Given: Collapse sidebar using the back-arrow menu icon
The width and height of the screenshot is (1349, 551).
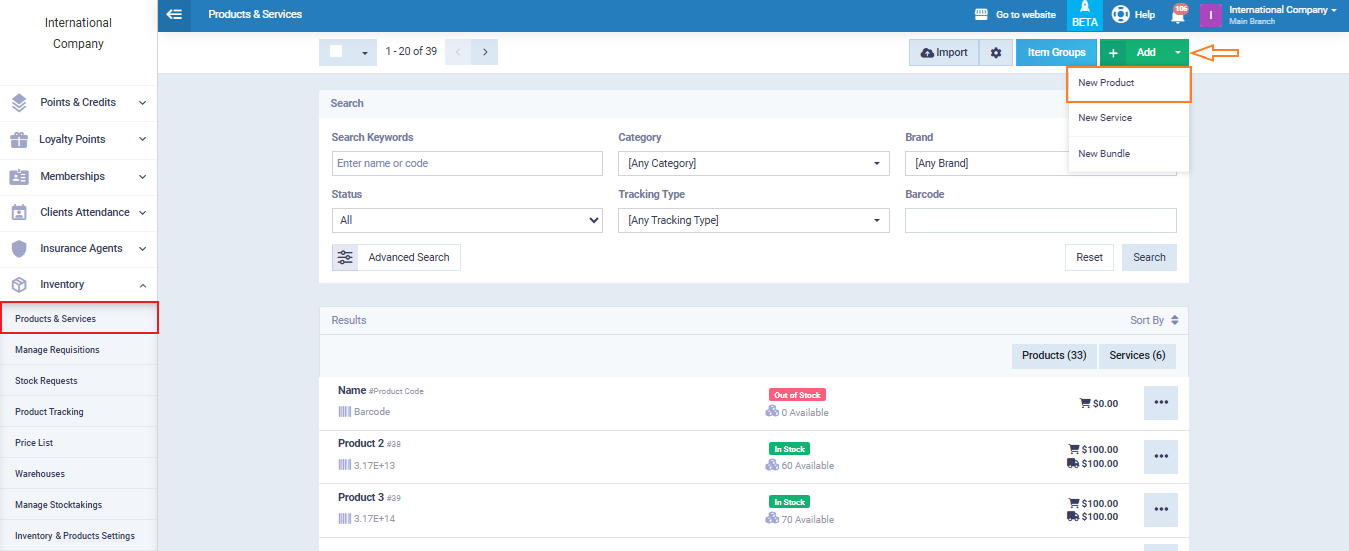Looking at the screenshot, I should pyautogui.click(x=174, y=15).
